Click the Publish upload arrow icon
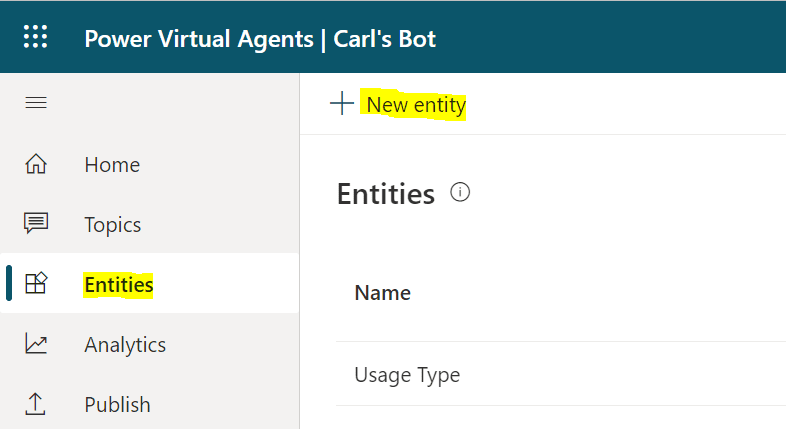The width and height of the screenshot is (786, 429). point(36,404)
